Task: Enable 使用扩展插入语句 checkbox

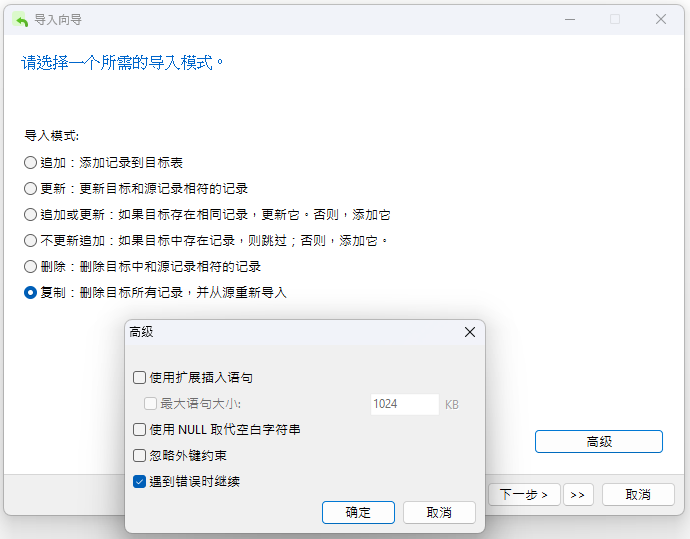Action: 139,378
